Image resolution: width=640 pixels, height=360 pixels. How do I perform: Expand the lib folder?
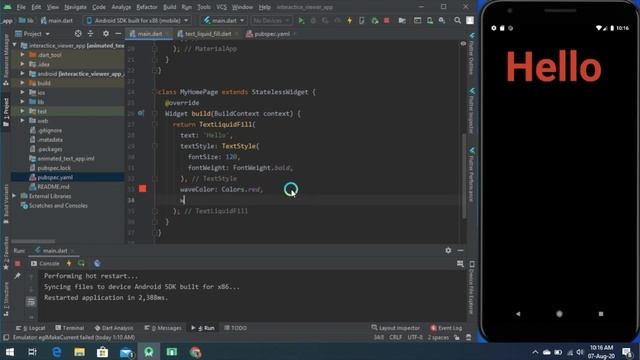(x=22, y=102)
